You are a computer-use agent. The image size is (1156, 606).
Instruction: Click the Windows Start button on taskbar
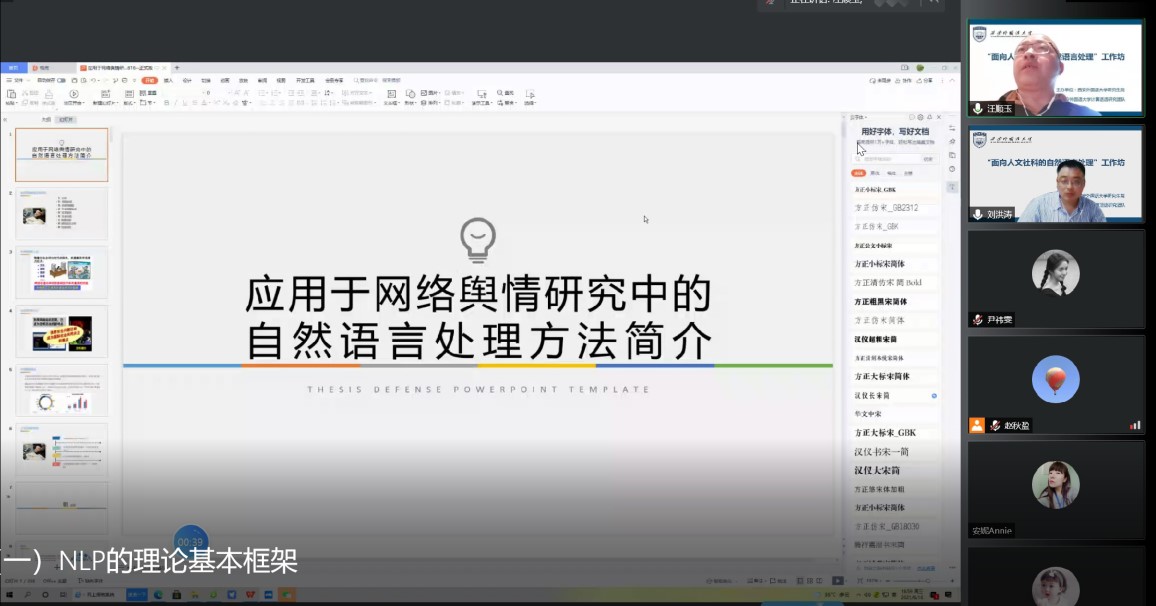coord(9,595)
